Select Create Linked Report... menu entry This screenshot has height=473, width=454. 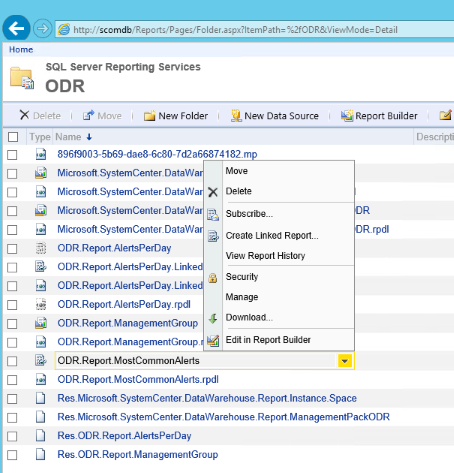click(x=272, y=235)
